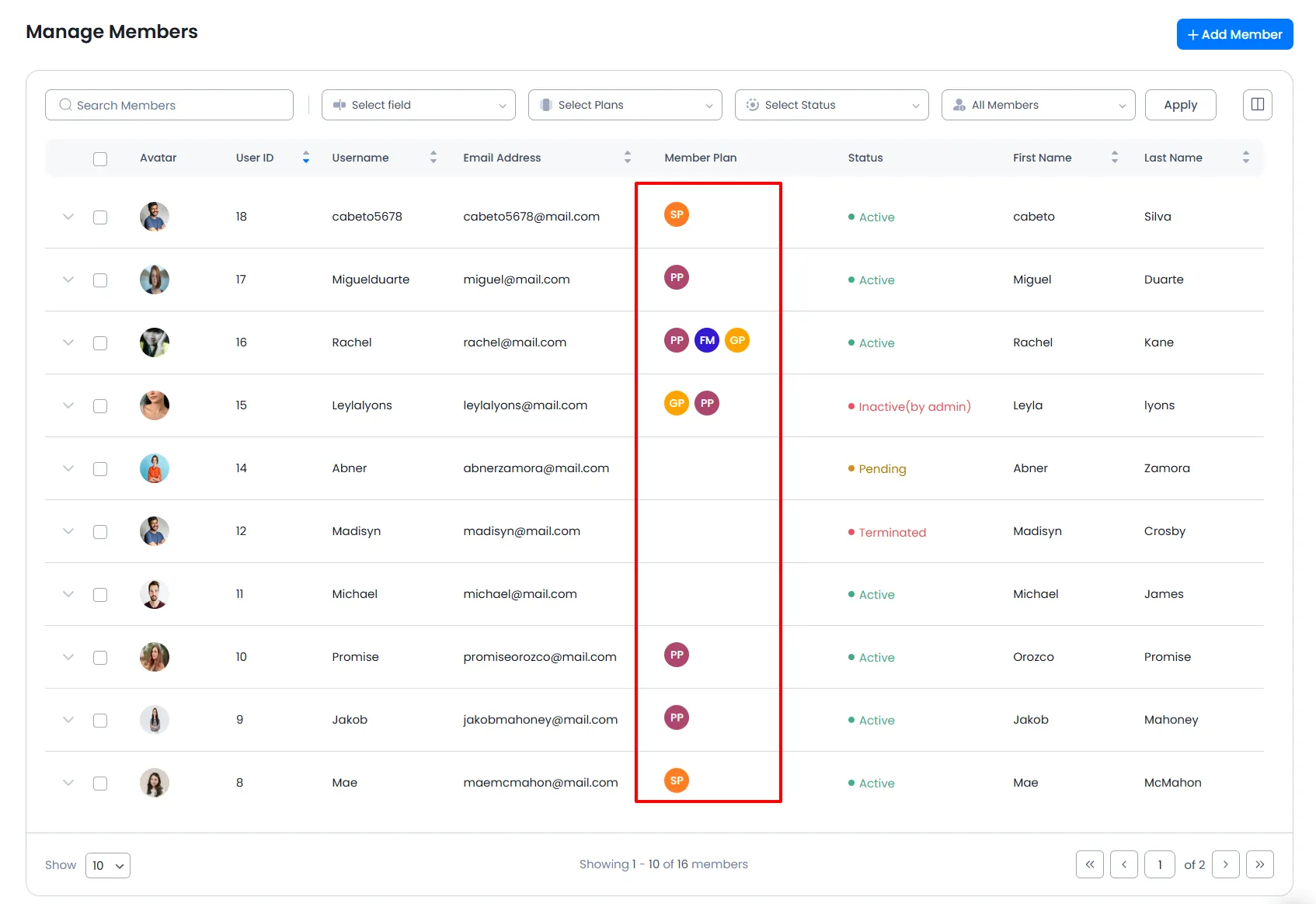Viewport: 1316px width, 904px height.
Task: Expand the row details for Rachel
Action: [68, 342]
